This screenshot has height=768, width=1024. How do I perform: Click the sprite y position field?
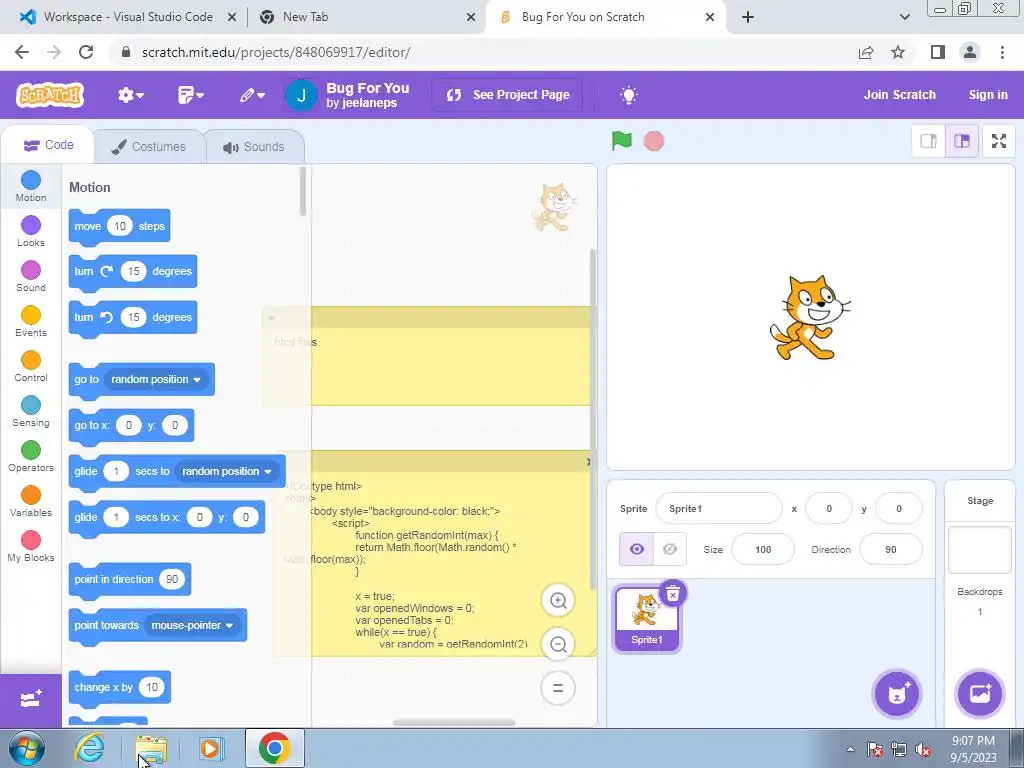(899, 509)
